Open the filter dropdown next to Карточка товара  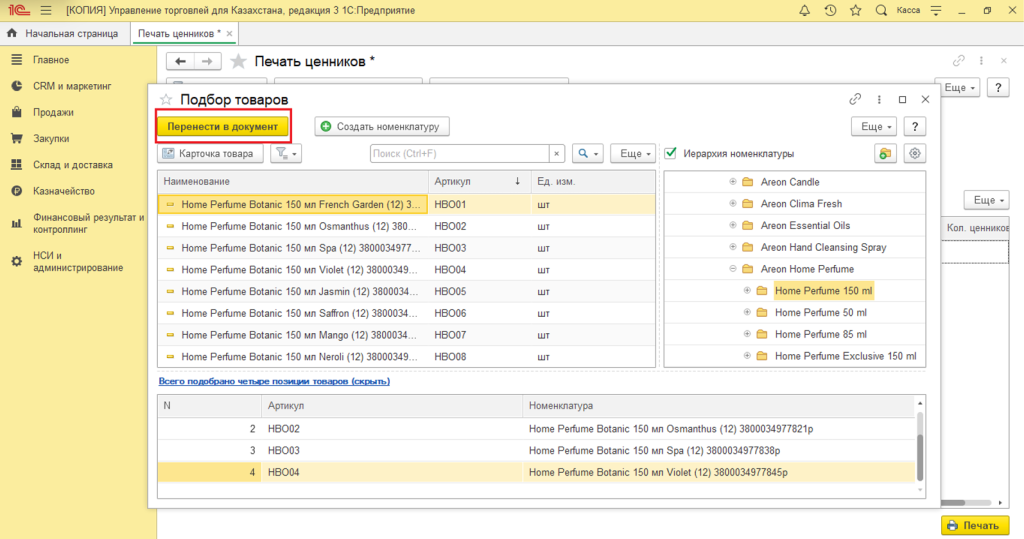(286, 154)
